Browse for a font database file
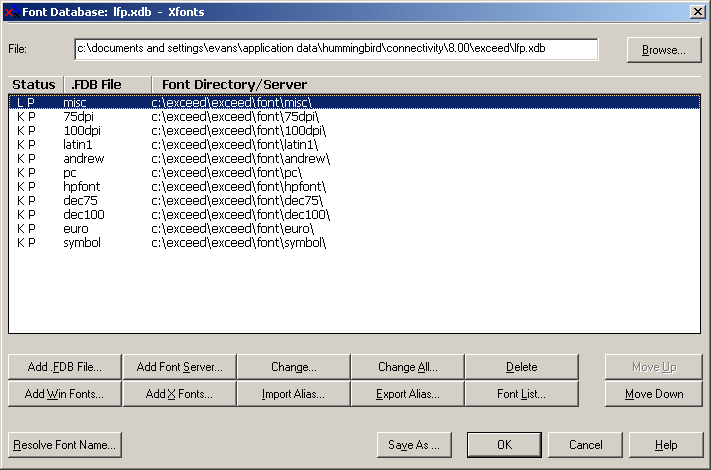The image size is (711, 470). tap(664, 50)
